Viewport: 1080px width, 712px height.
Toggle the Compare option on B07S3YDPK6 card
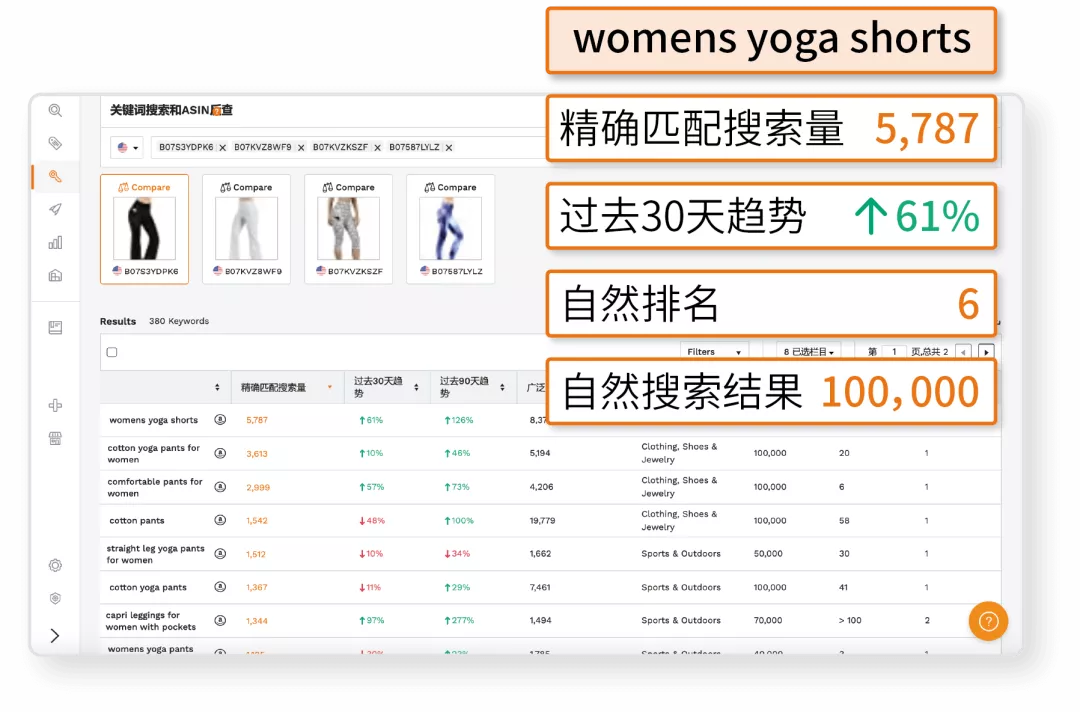coord(144,187)
